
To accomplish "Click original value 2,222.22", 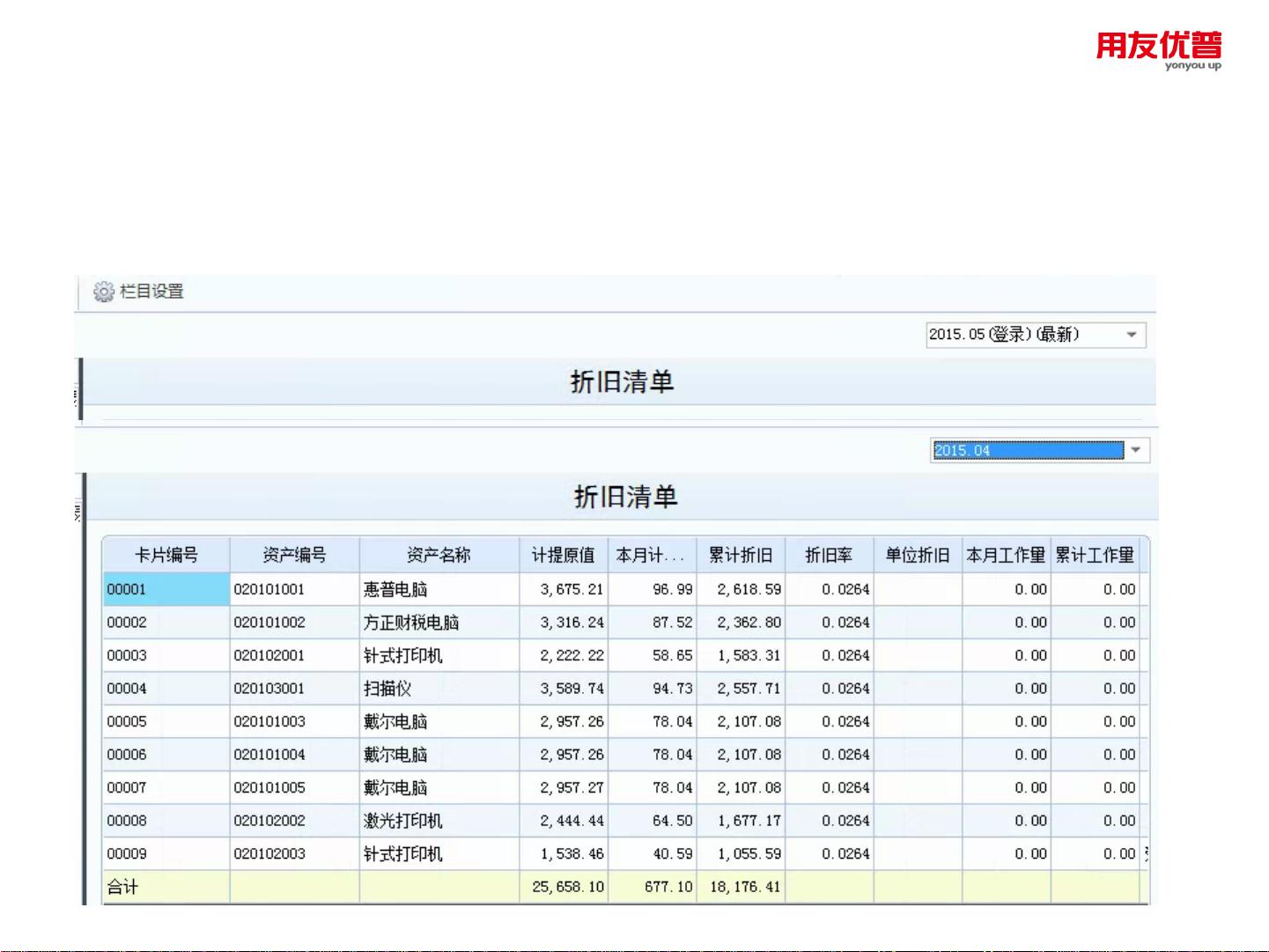I will coord(572,655).
